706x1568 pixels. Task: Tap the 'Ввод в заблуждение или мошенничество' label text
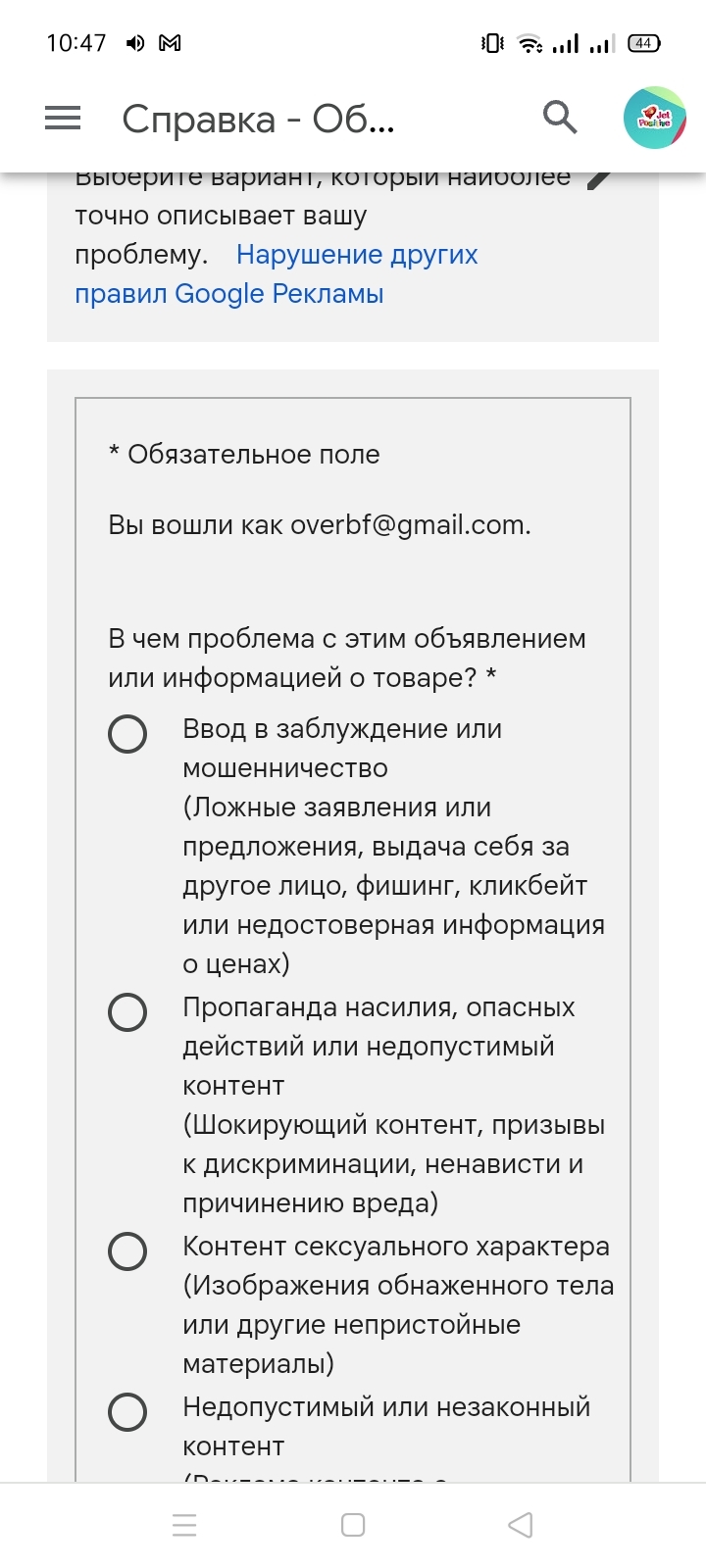tap(342, 749)
